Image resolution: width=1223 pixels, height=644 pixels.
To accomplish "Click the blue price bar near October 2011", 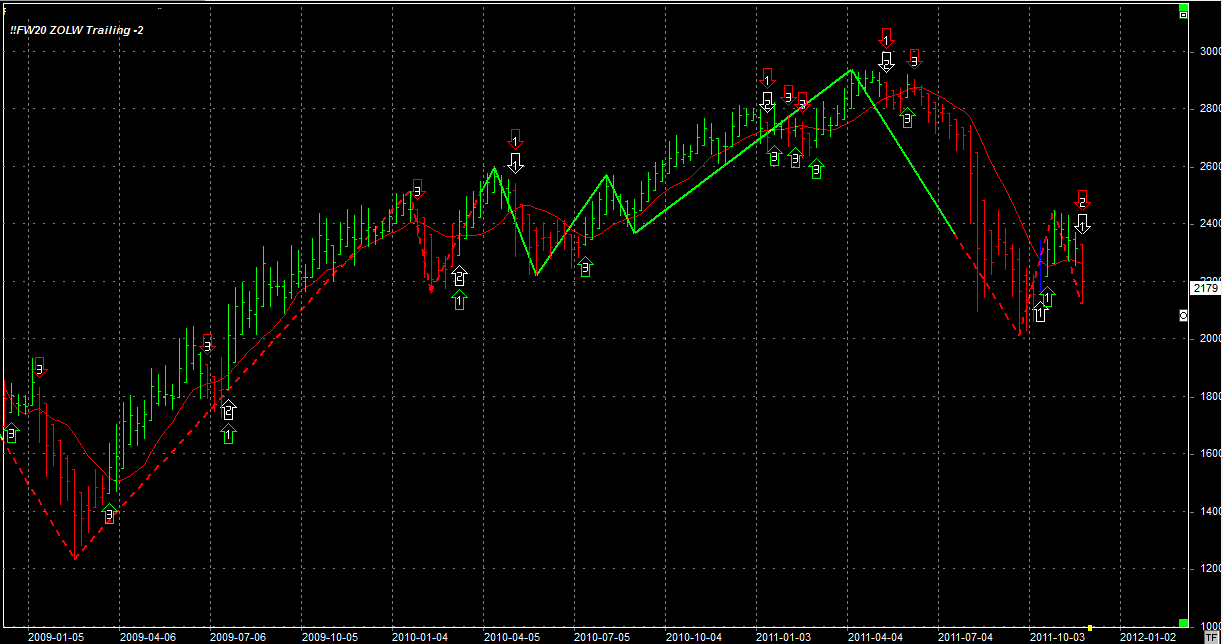I will tap(1042, 263).
